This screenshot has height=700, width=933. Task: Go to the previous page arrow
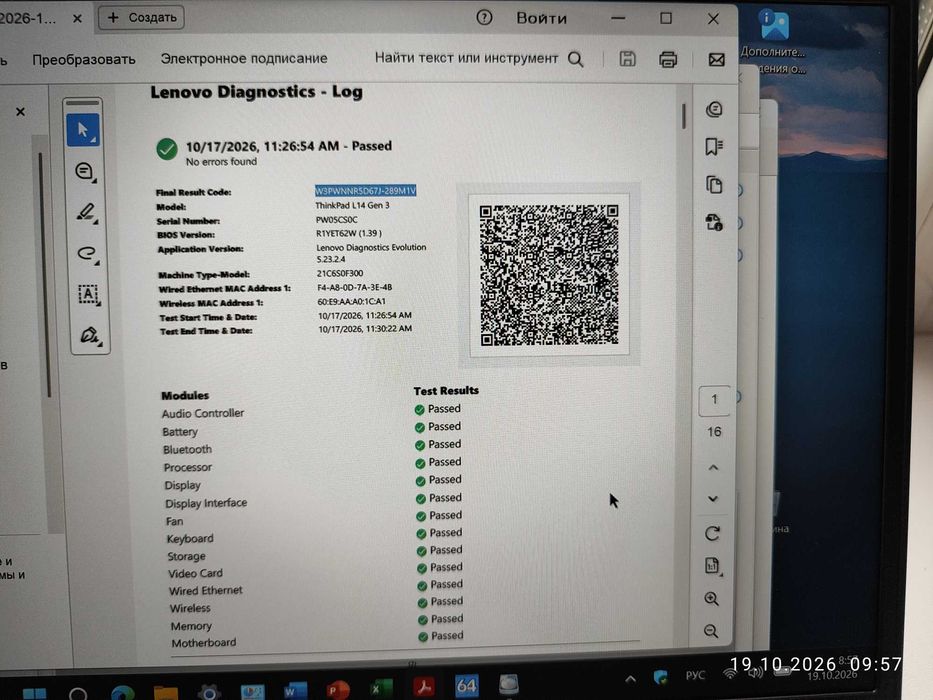(x=713, y=468)
